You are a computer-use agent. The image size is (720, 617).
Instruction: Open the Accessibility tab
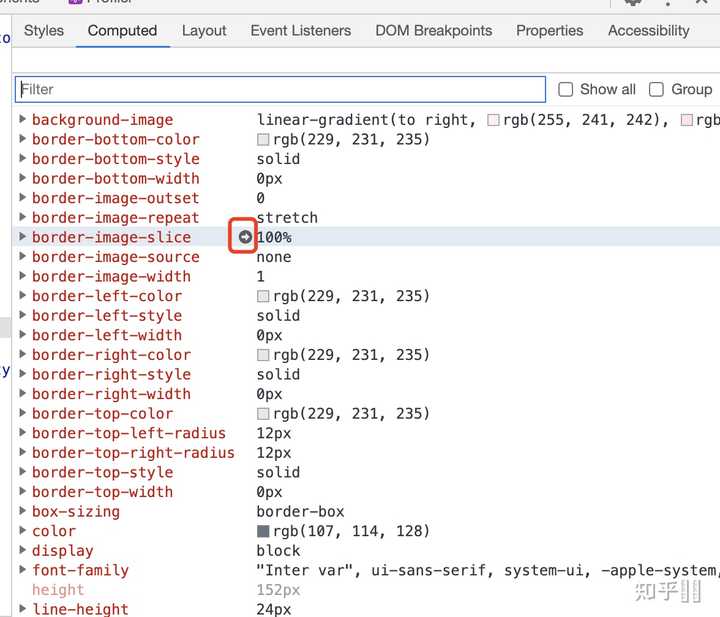click(x=648, y=30)
